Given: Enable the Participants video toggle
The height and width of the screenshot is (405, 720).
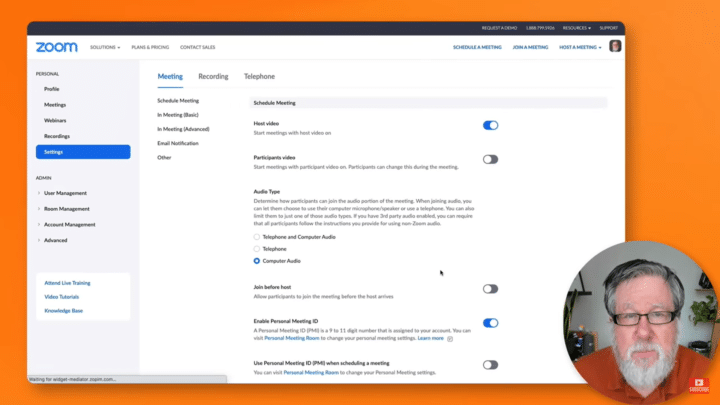Looking at the screenshot, I should point(490,159).
